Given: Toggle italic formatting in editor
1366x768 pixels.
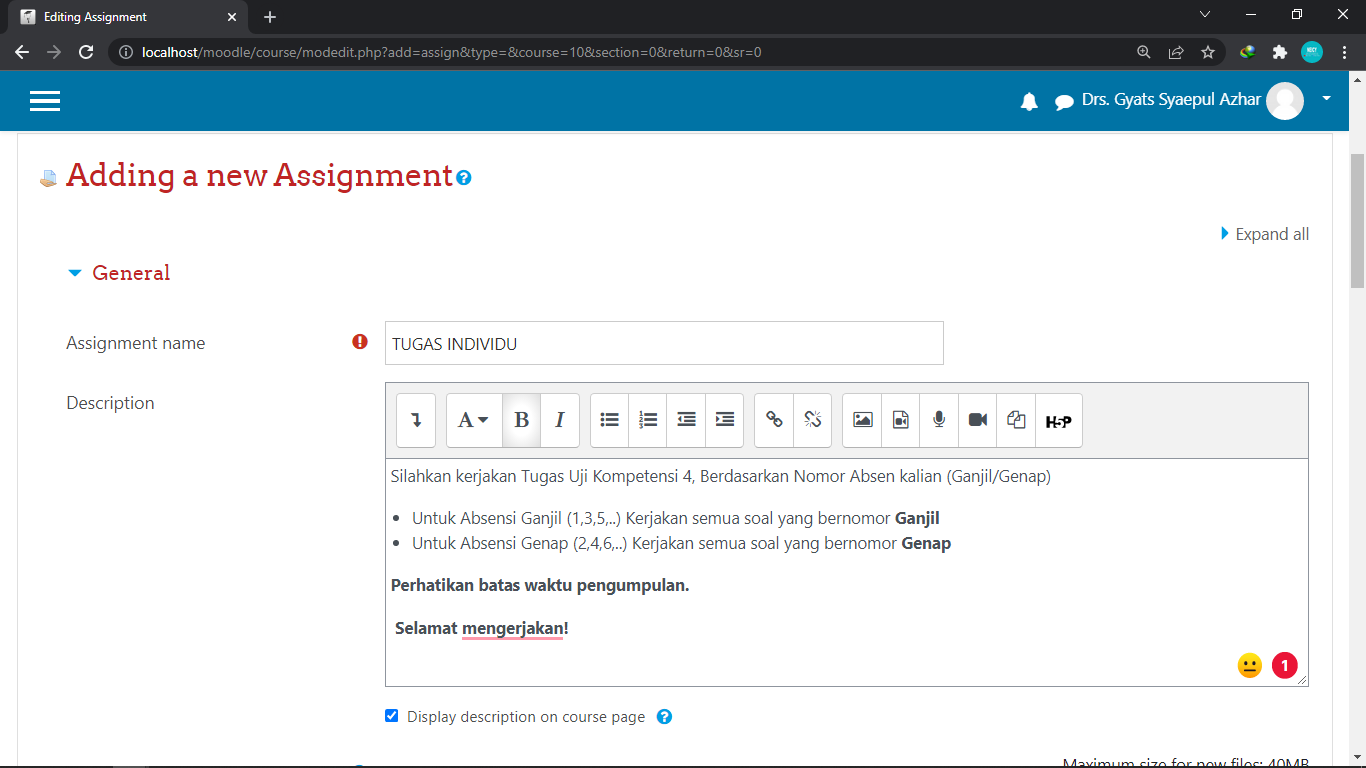Looking at the screenshot, I should click(x=560, y=420).
